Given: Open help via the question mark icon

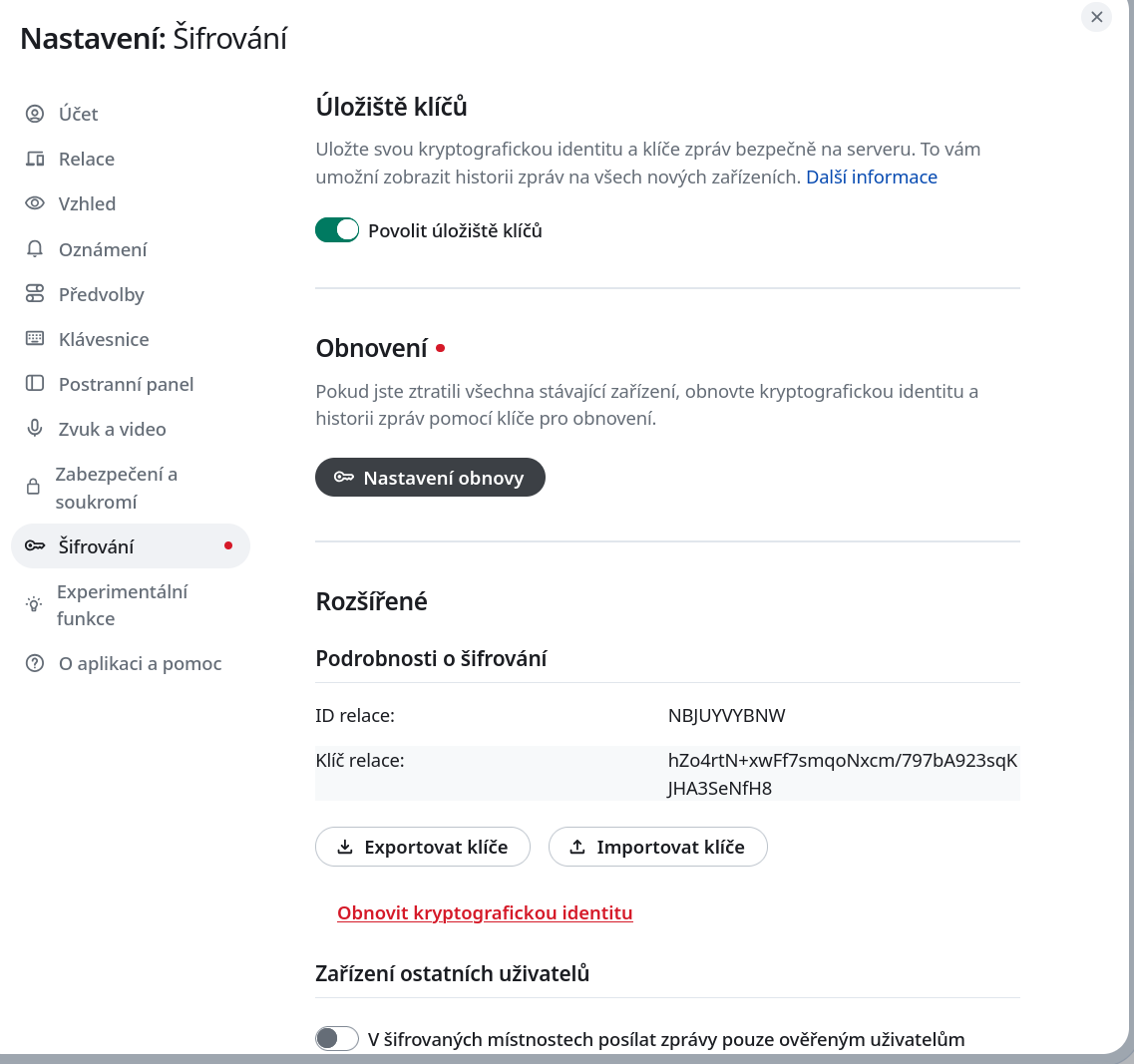Looking at the screenshot, I should pos(35,663).
